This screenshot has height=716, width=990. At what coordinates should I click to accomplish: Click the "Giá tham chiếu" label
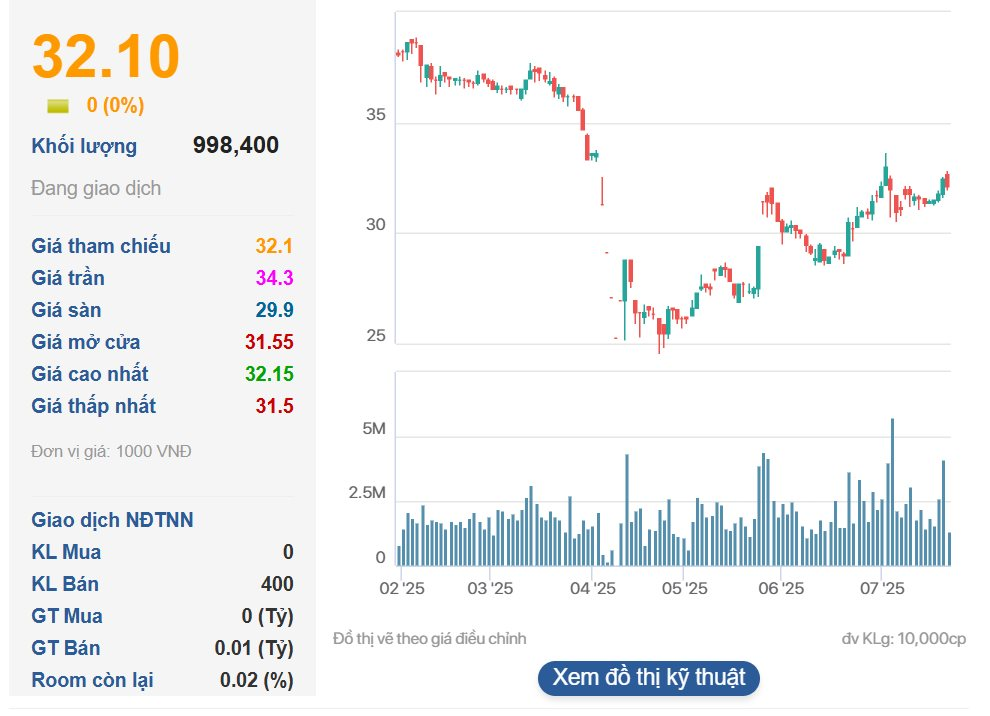coord(101,246)
